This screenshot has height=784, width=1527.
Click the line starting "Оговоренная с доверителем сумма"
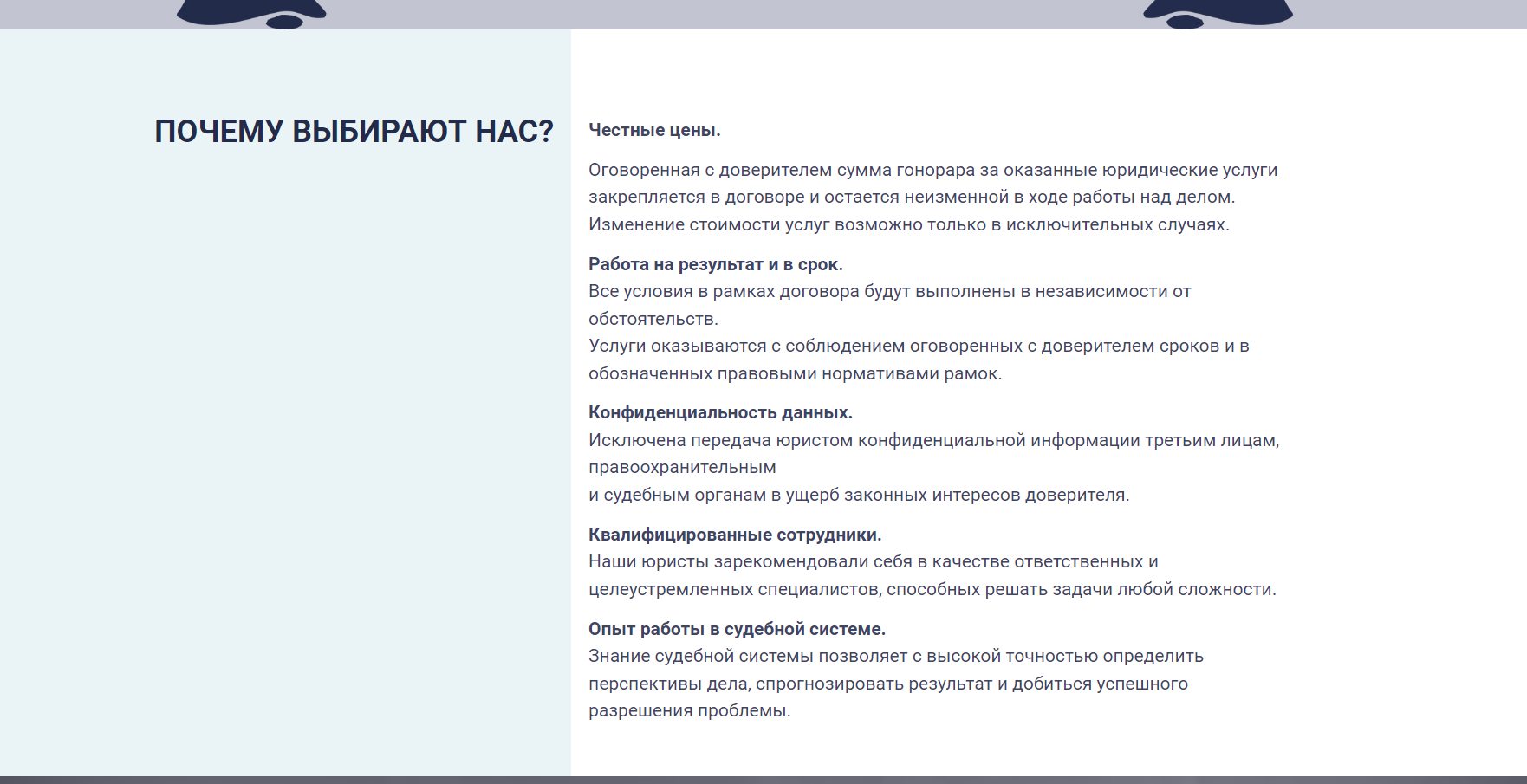pyautogui.click(x=932, y=170)
